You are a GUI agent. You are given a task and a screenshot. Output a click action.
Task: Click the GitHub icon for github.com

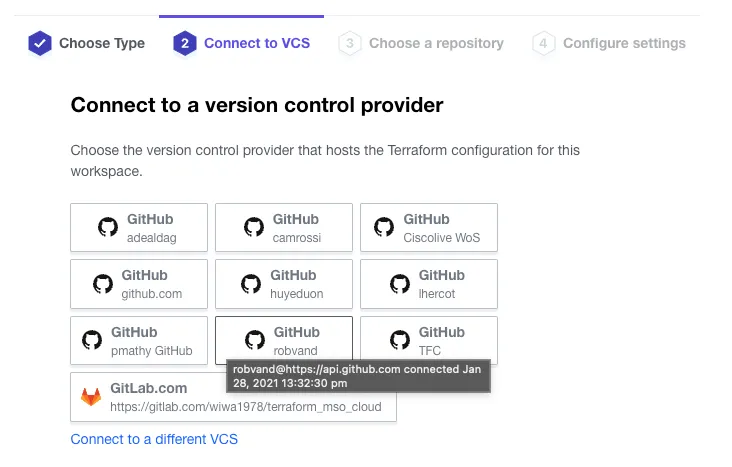click(103, 284)
